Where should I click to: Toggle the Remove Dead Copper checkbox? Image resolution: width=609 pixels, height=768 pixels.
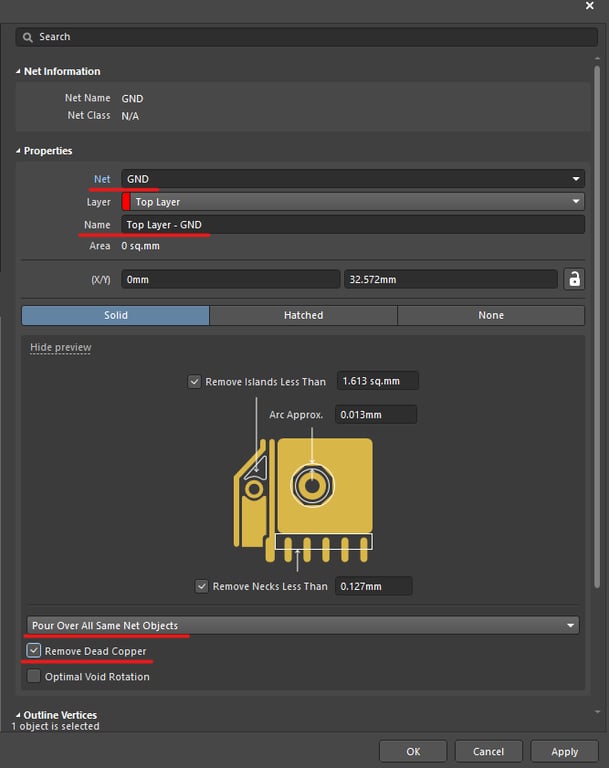click(x=34, y=650)
